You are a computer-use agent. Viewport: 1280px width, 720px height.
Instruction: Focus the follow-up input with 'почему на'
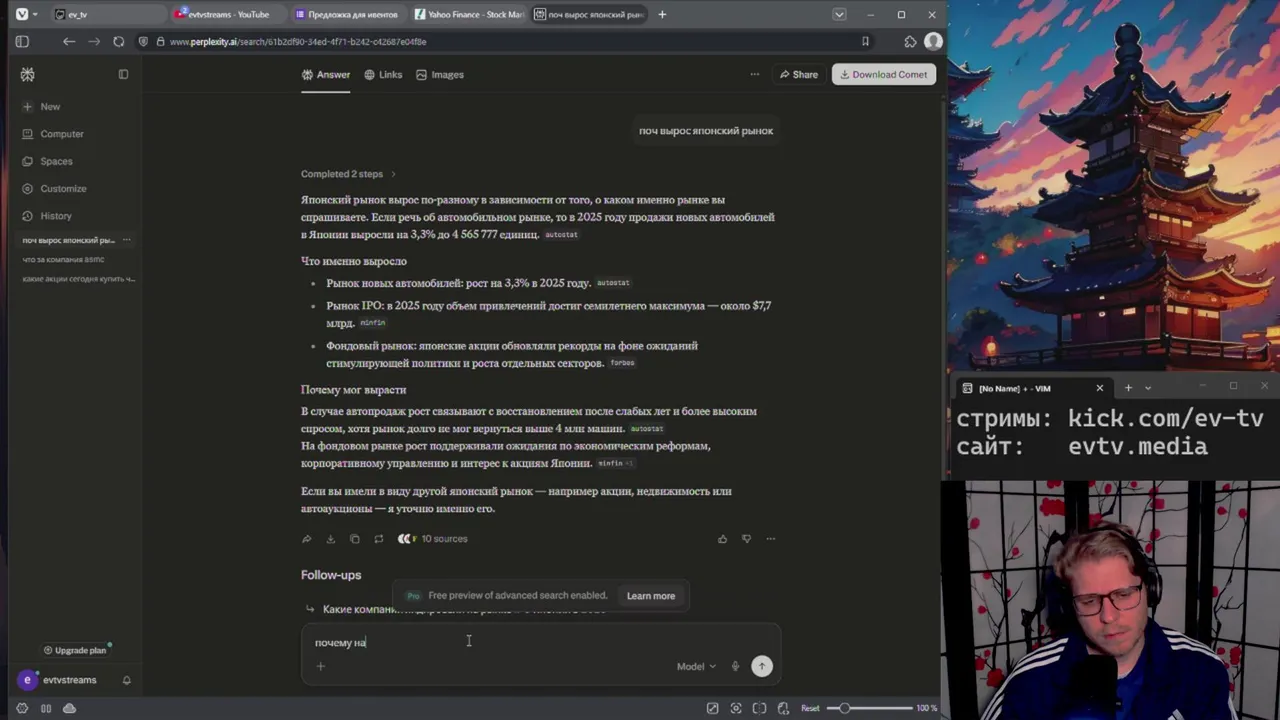(541, 643)
